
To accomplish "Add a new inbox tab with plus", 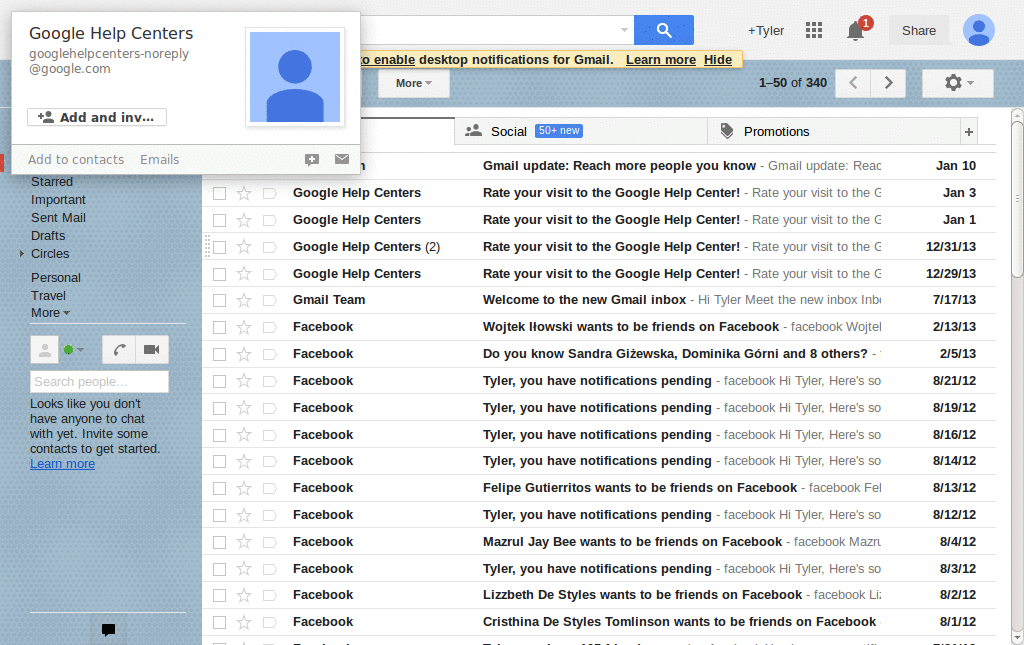I will [x=968, y=132].
